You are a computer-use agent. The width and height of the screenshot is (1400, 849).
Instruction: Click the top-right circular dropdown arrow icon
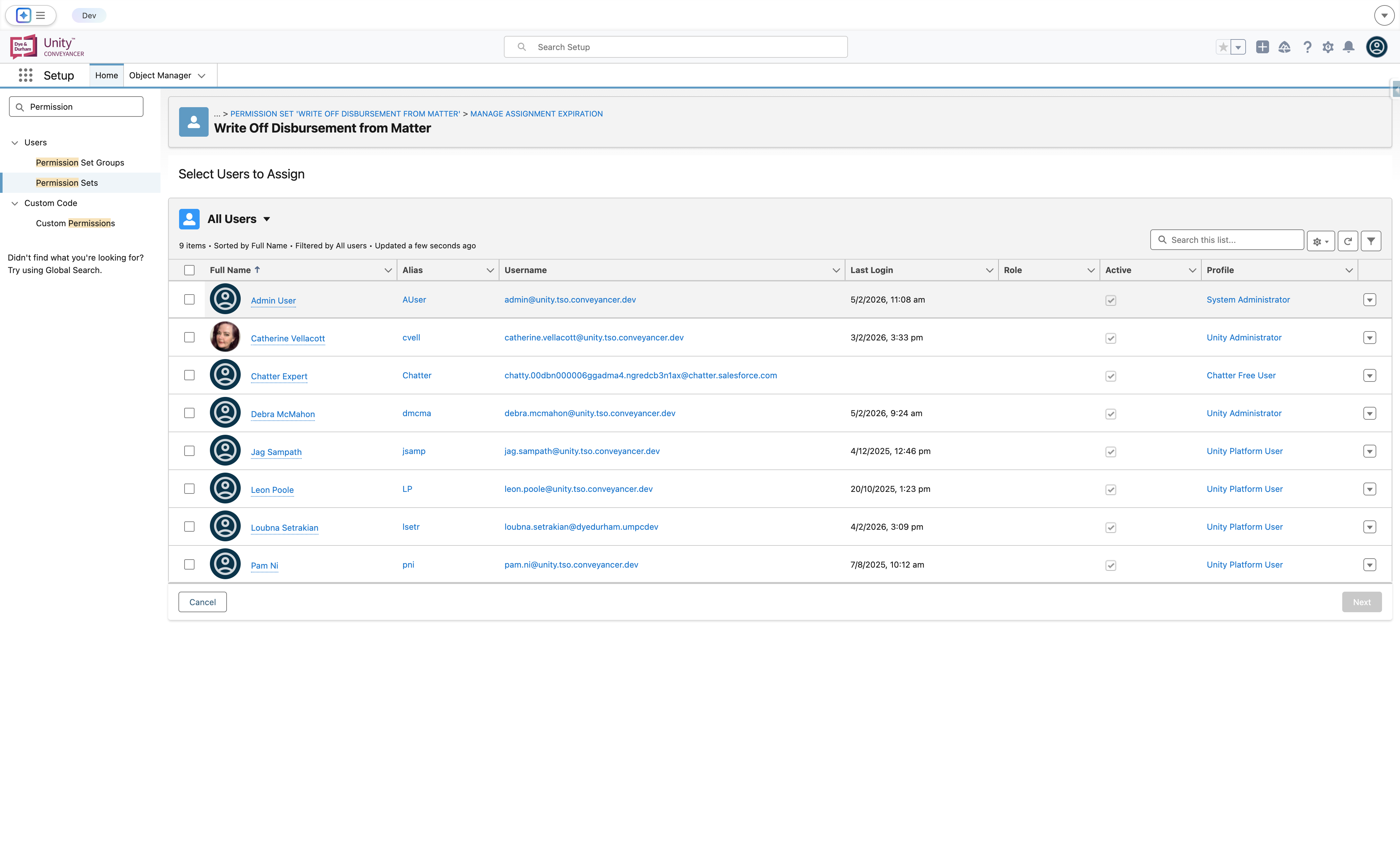[1384, 15]
